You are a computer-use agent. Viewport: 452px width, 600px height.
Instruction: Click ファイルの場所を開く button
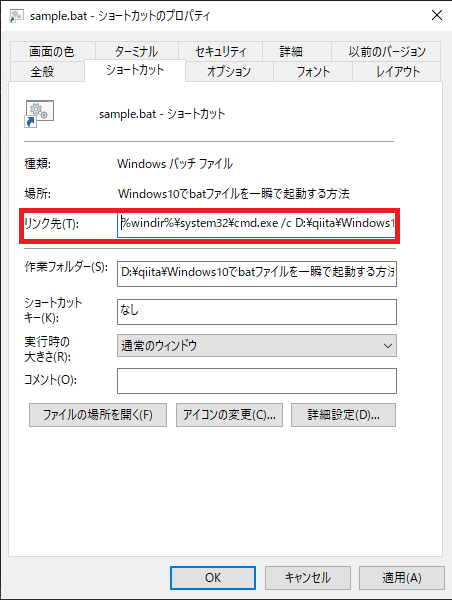coord(98,415)
